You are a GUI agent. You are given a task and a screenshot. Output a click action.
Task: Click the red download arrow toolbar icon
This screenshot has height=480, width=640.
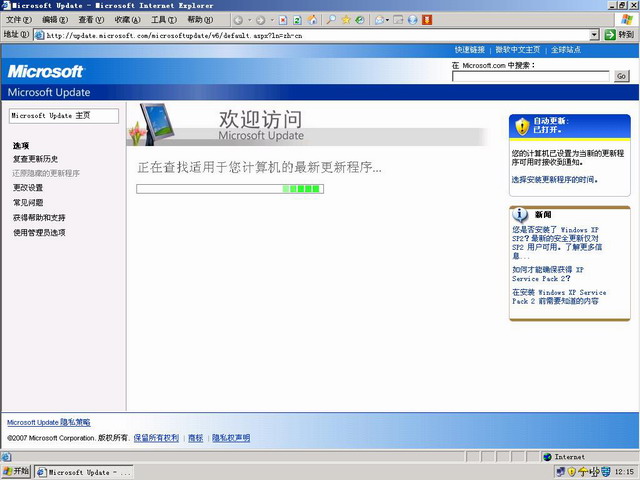[x=427, y=20]
